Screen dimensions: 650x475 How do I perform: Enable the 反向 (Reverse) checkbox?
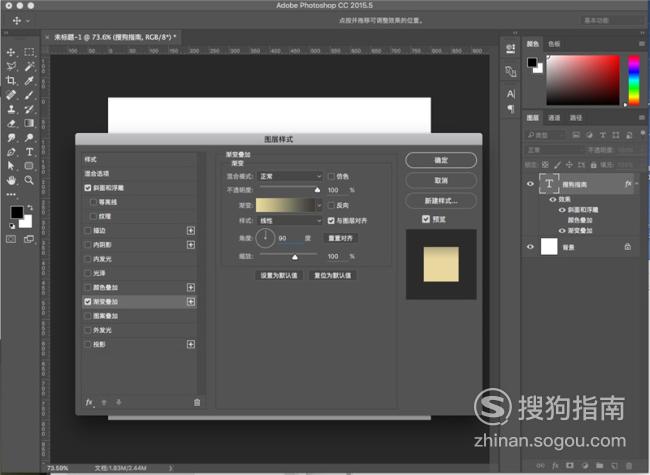[331, 205]
